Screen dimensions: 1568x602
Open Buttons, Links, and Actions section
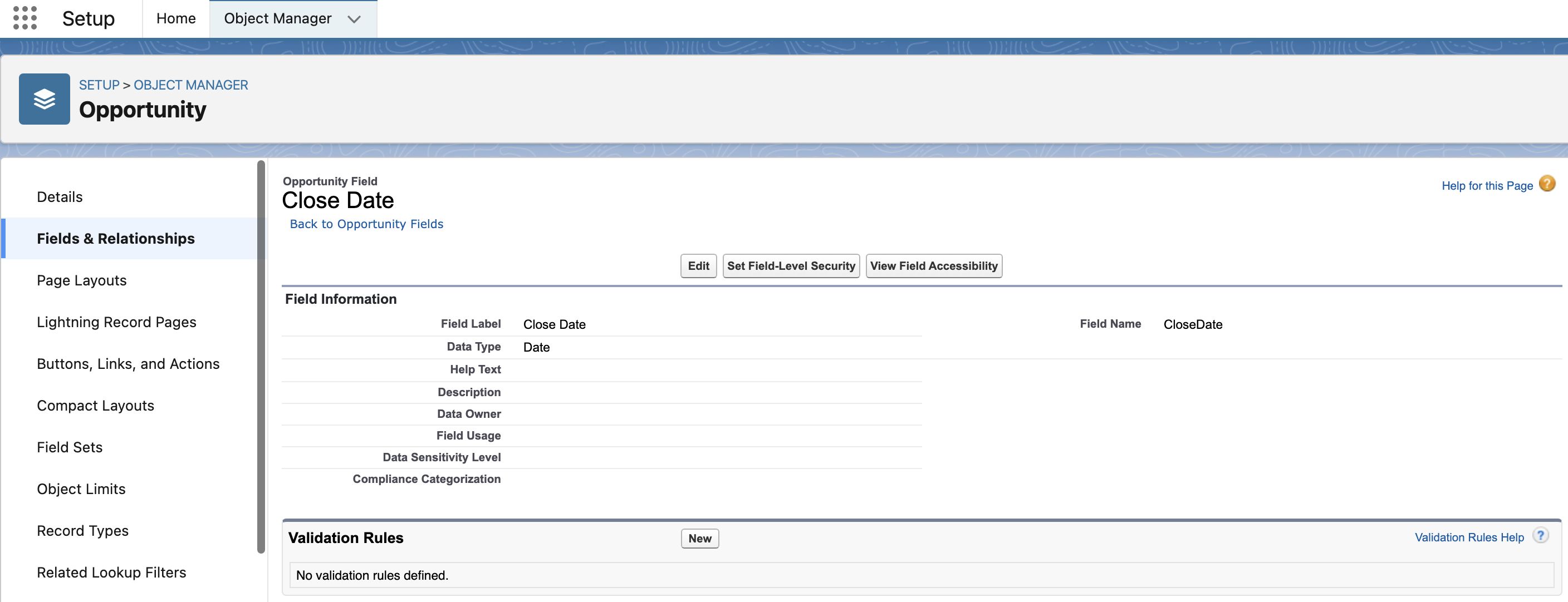coord(128,364)
